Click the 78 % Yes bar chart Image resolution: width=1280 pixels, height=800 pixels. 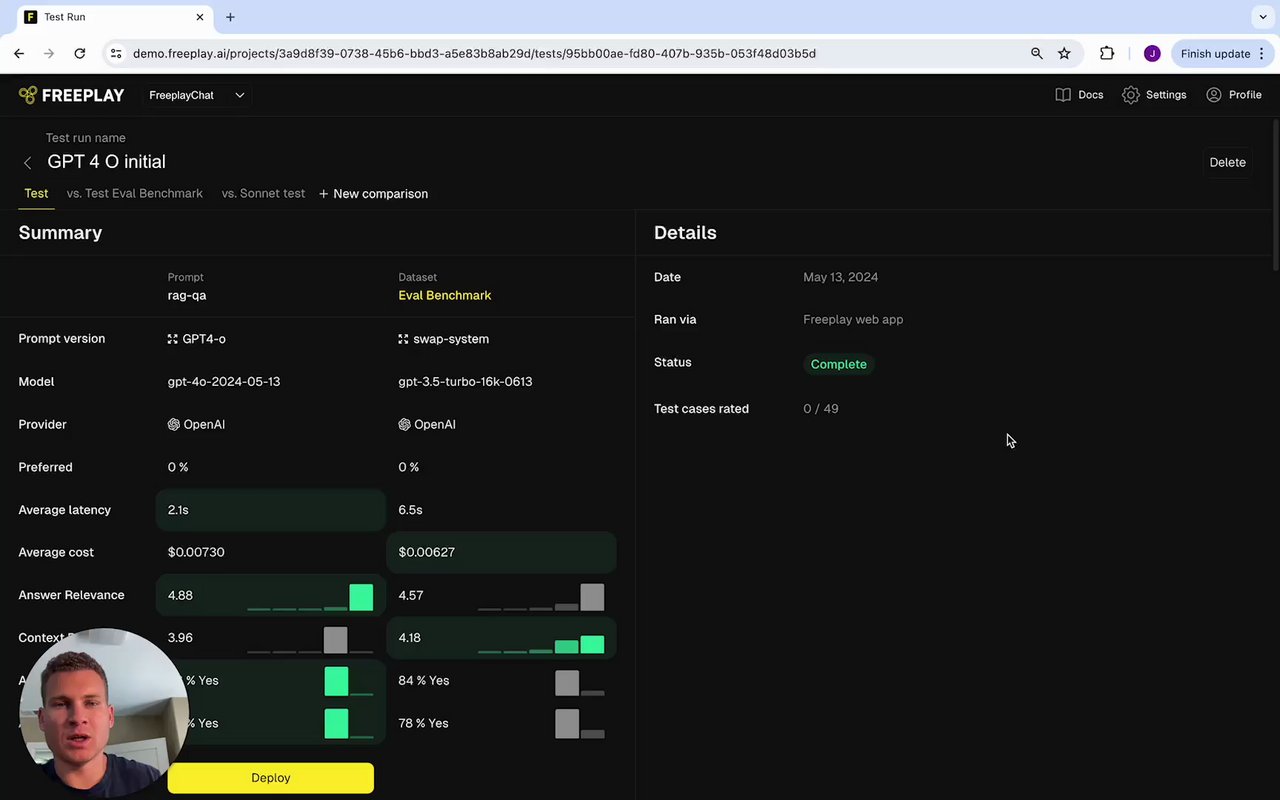coord(580,725)
